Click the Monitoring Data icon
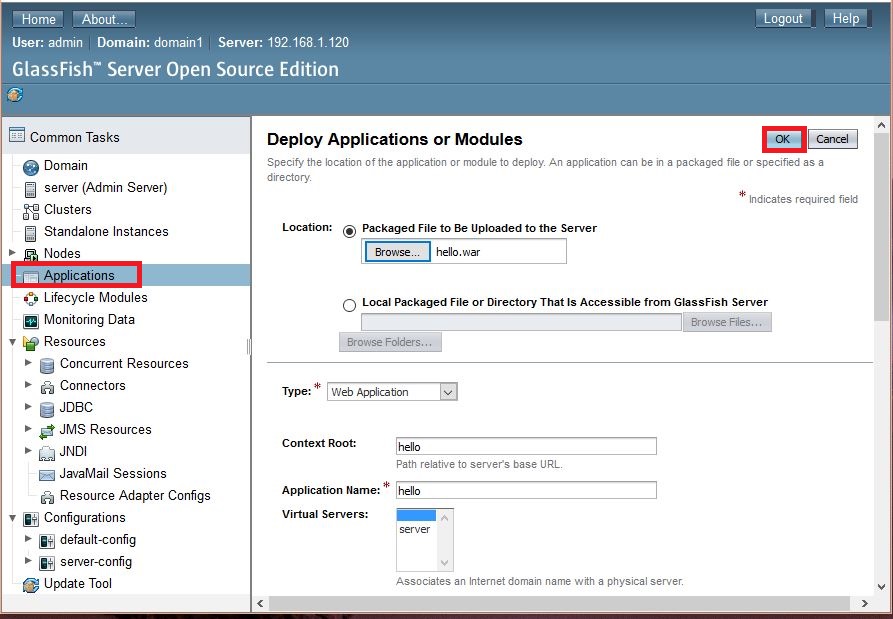This screenshot has width=893, height=619. [31, 321]
